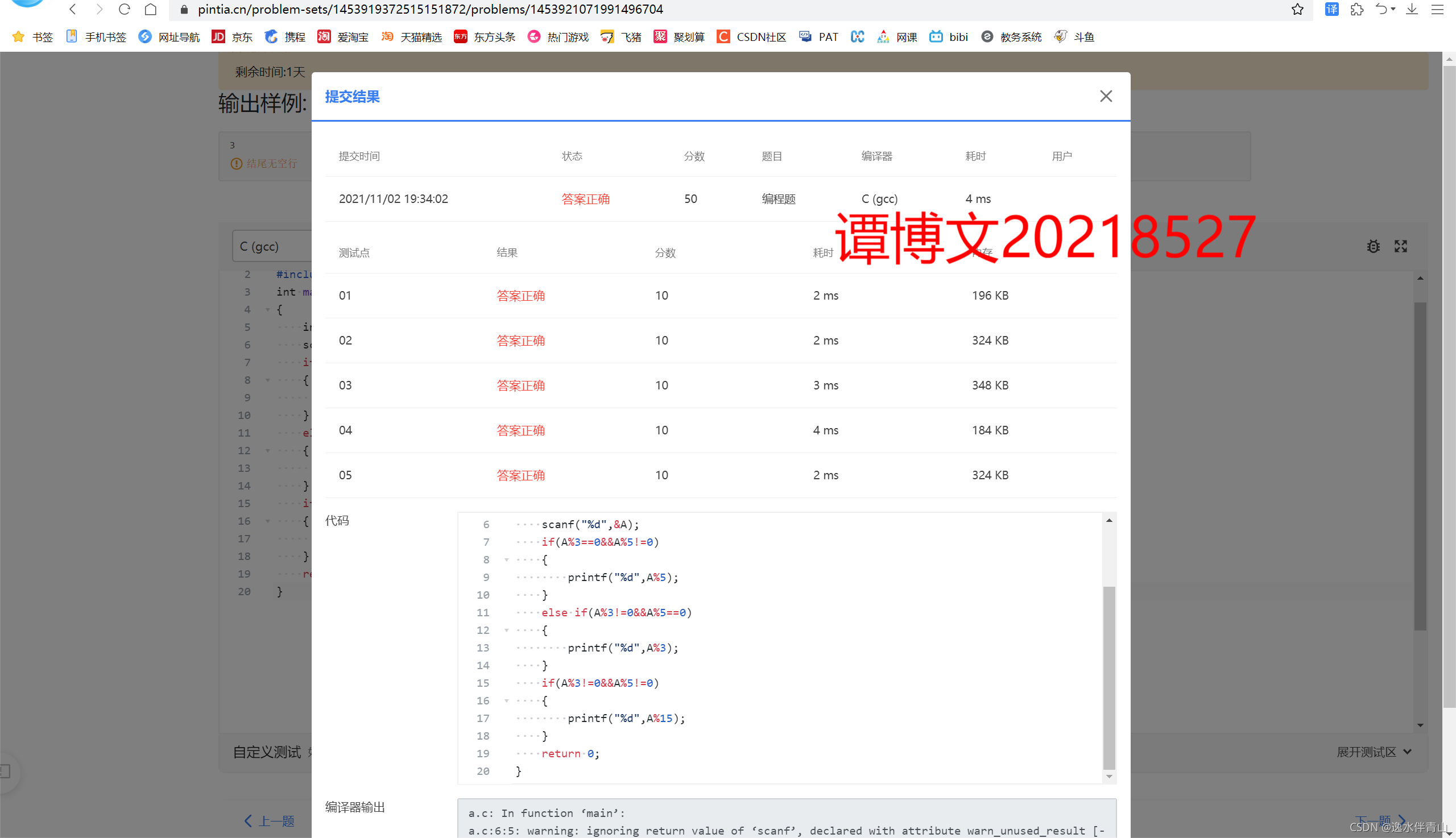Go to previous problem 上一题
The width and height of the screenshot is (1456, 838).
(269, 821)
